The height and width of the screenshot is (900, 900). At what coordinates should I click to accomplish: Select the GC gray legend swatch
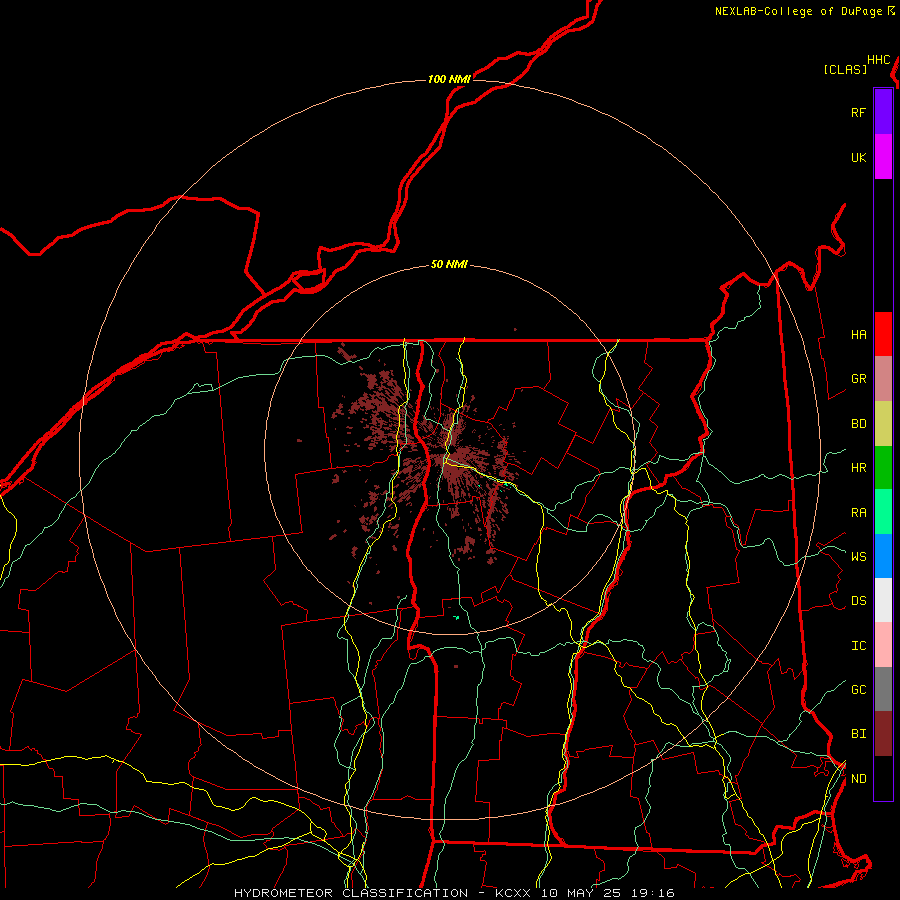tap(883, 689)
